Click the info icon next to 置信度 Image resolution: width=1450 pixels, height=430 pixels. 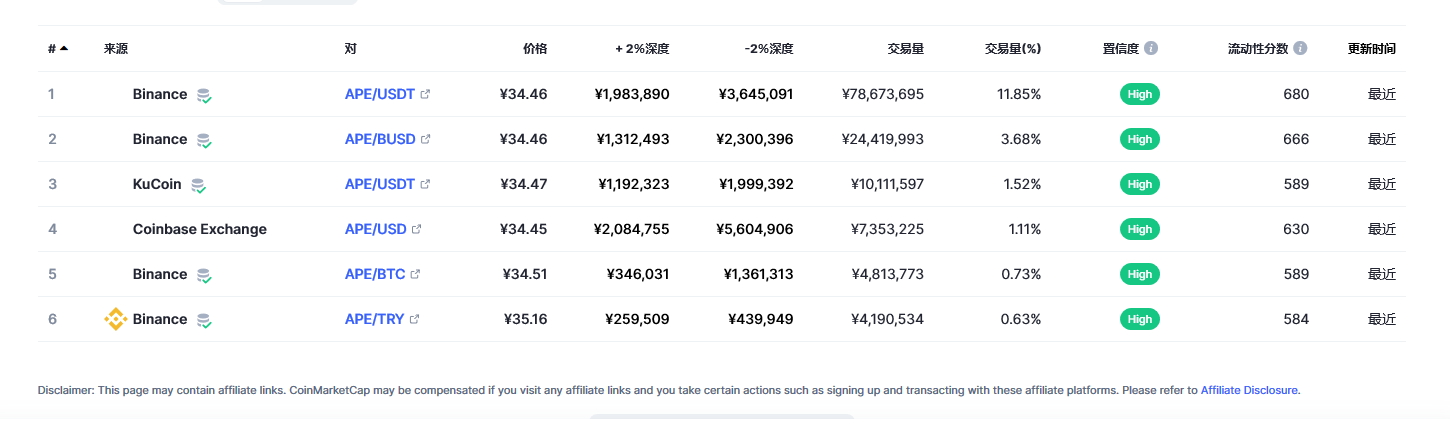click(x=1151, y=48)
